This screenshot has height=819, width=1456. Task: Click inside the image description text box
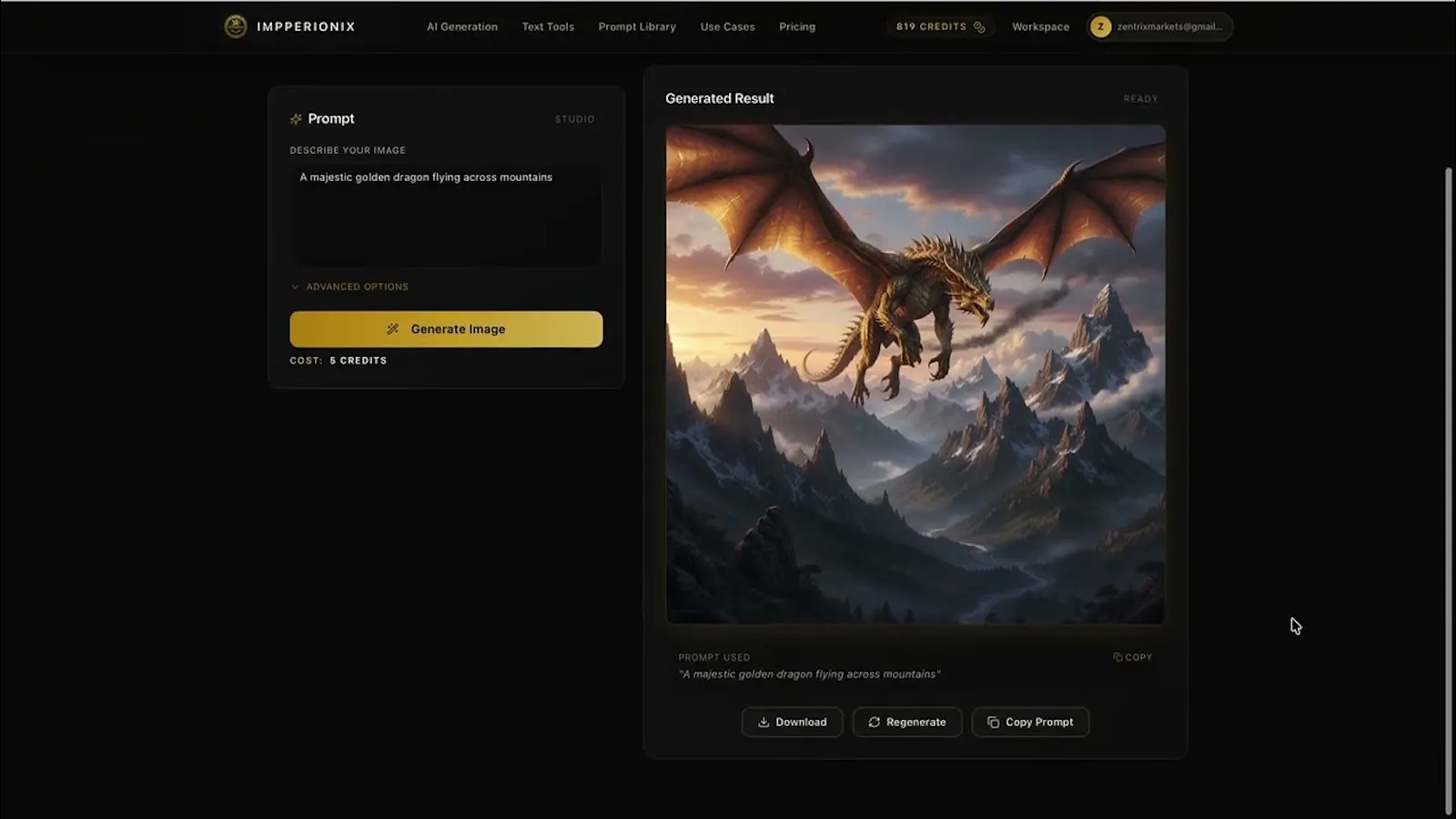pyautogui.click(x=446, y=215)
